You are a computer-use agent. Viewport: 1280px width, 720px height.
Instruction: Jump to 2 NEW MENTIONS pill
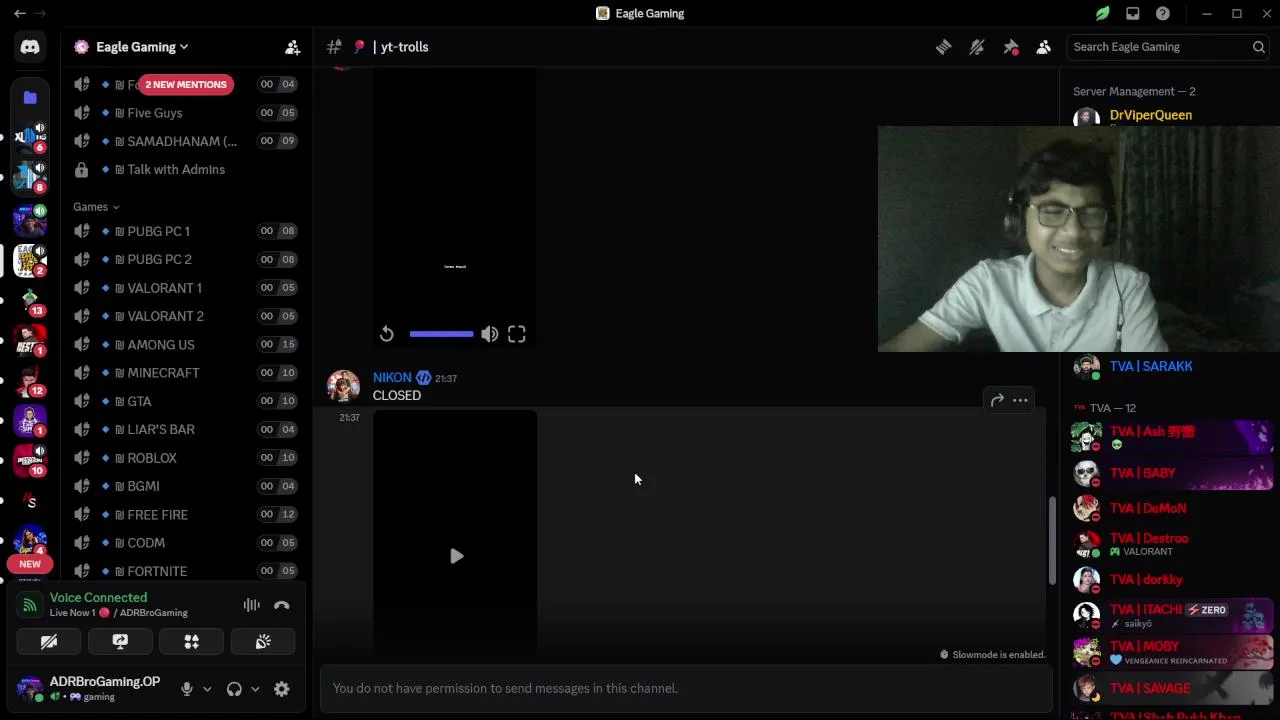186,84
